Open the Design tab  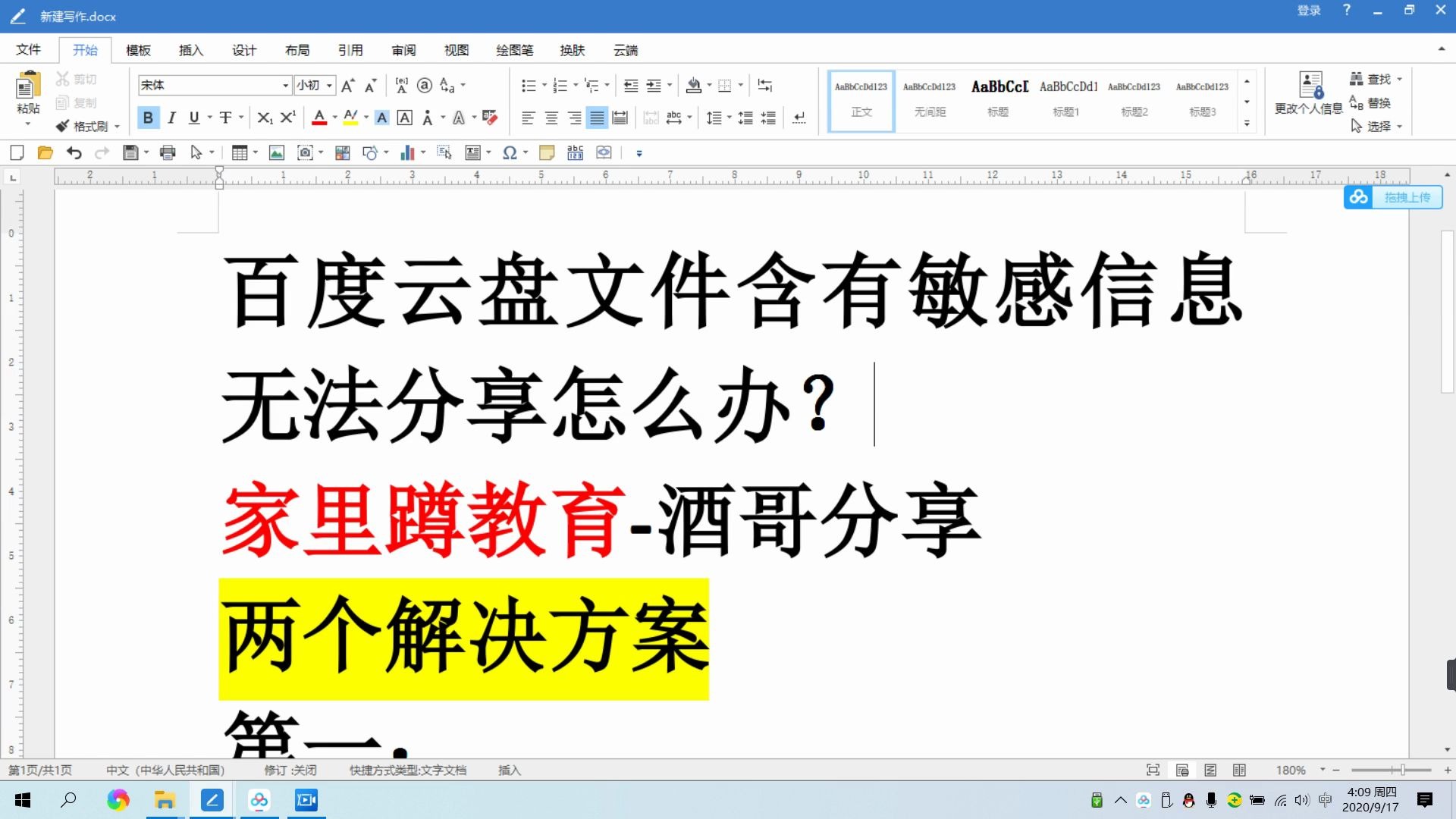click(x=244, y=50)
